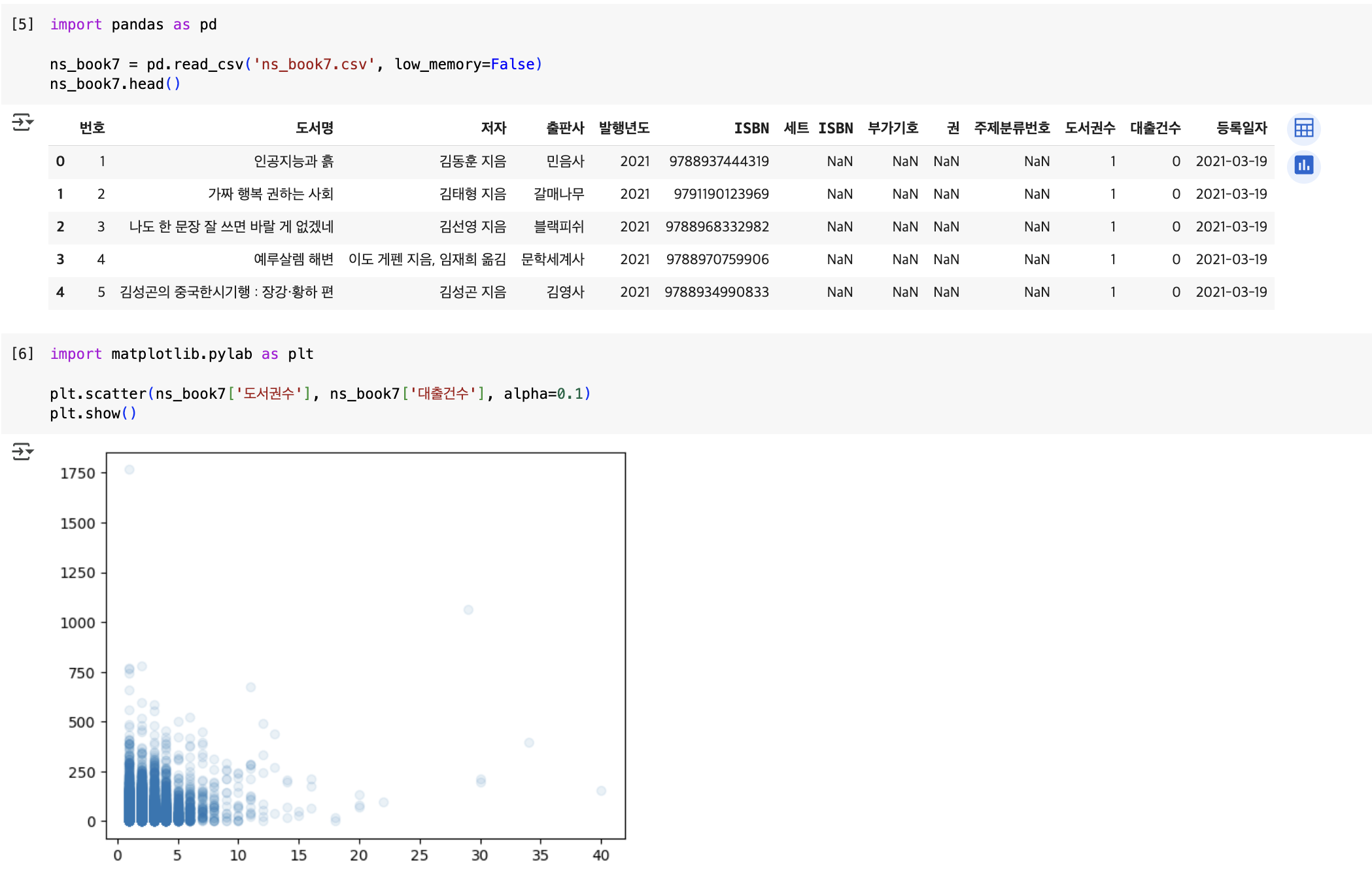Place cursor in ns_book7.head() line
This screenshot has height=893, width=1372.
(114, 84)
